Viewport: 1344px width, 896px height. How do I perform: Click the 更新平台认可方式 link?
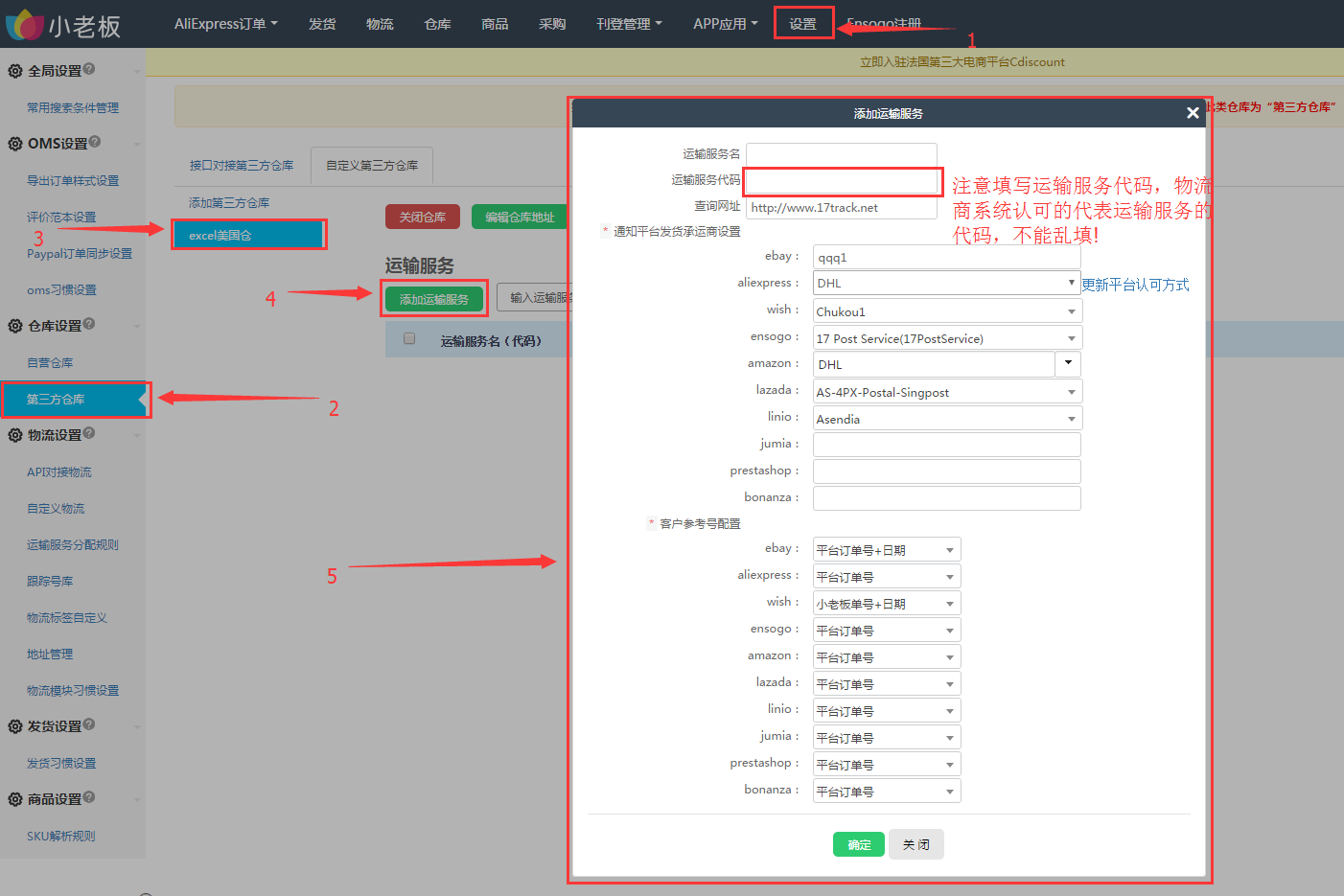point(1135,285)
